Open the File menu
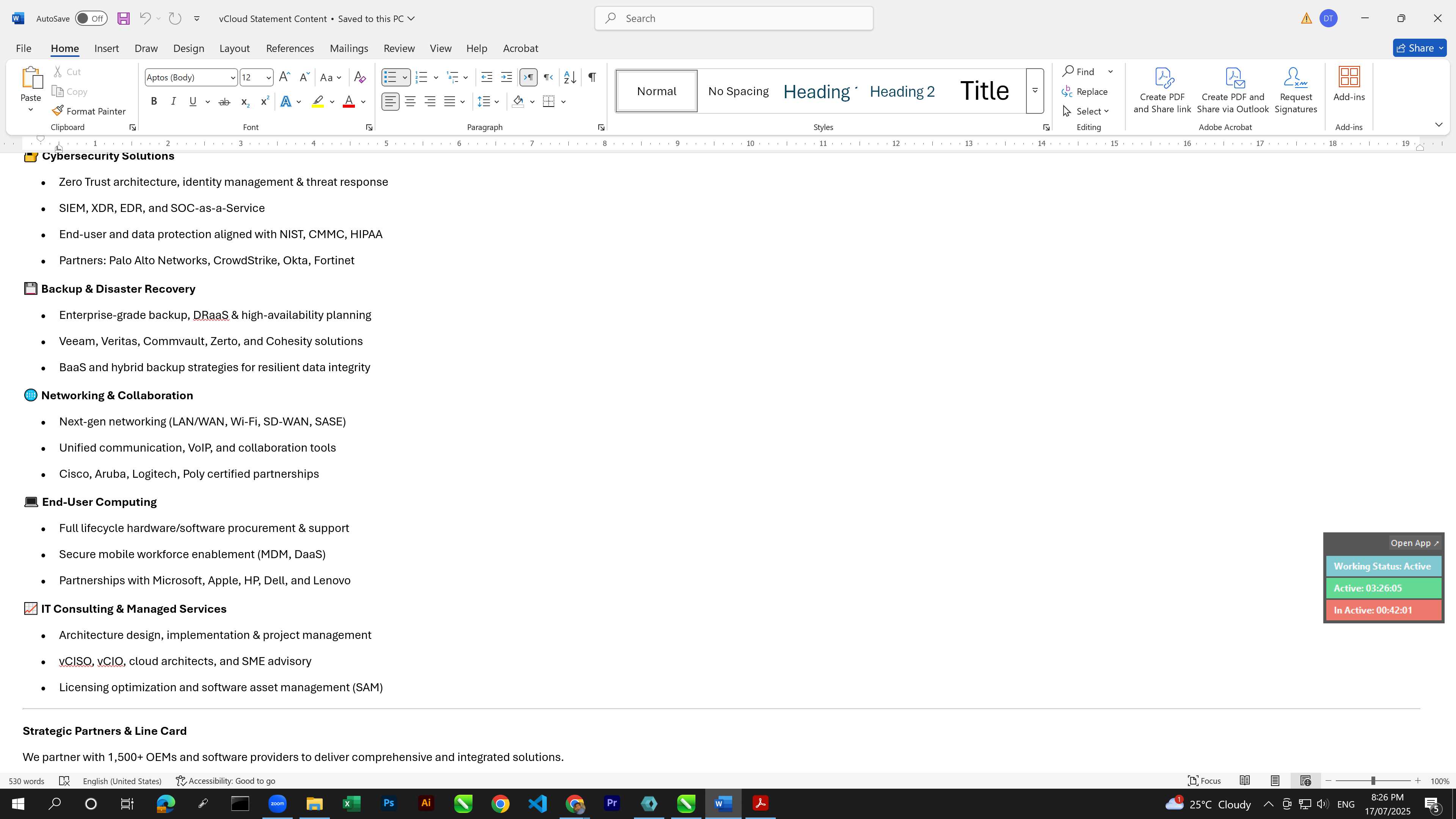Image resolution: width=1456 pixels, height=819 pixels. [x=23, y=49]
